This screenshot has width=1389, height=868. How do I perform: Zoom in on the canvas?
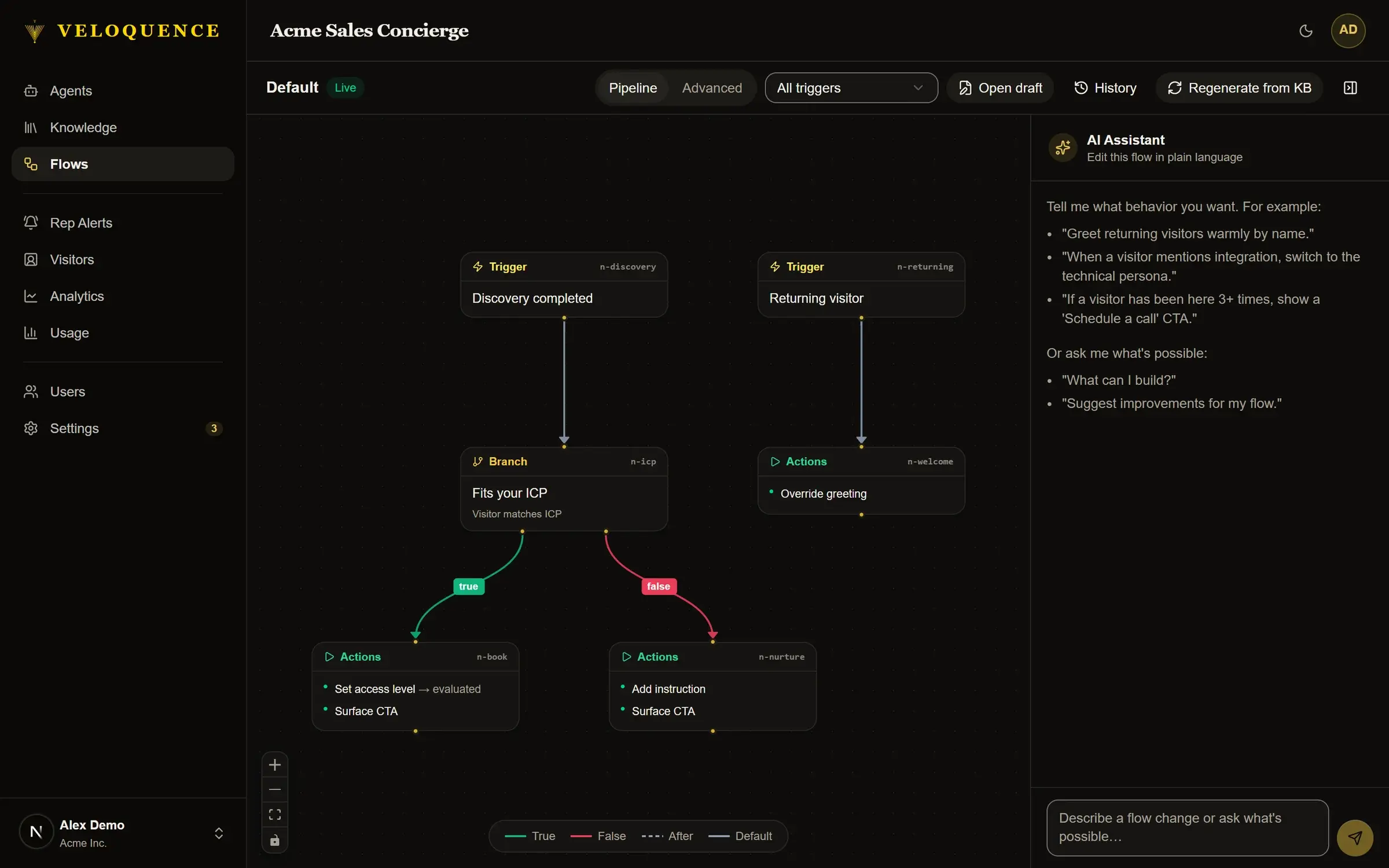pos(275,765)
